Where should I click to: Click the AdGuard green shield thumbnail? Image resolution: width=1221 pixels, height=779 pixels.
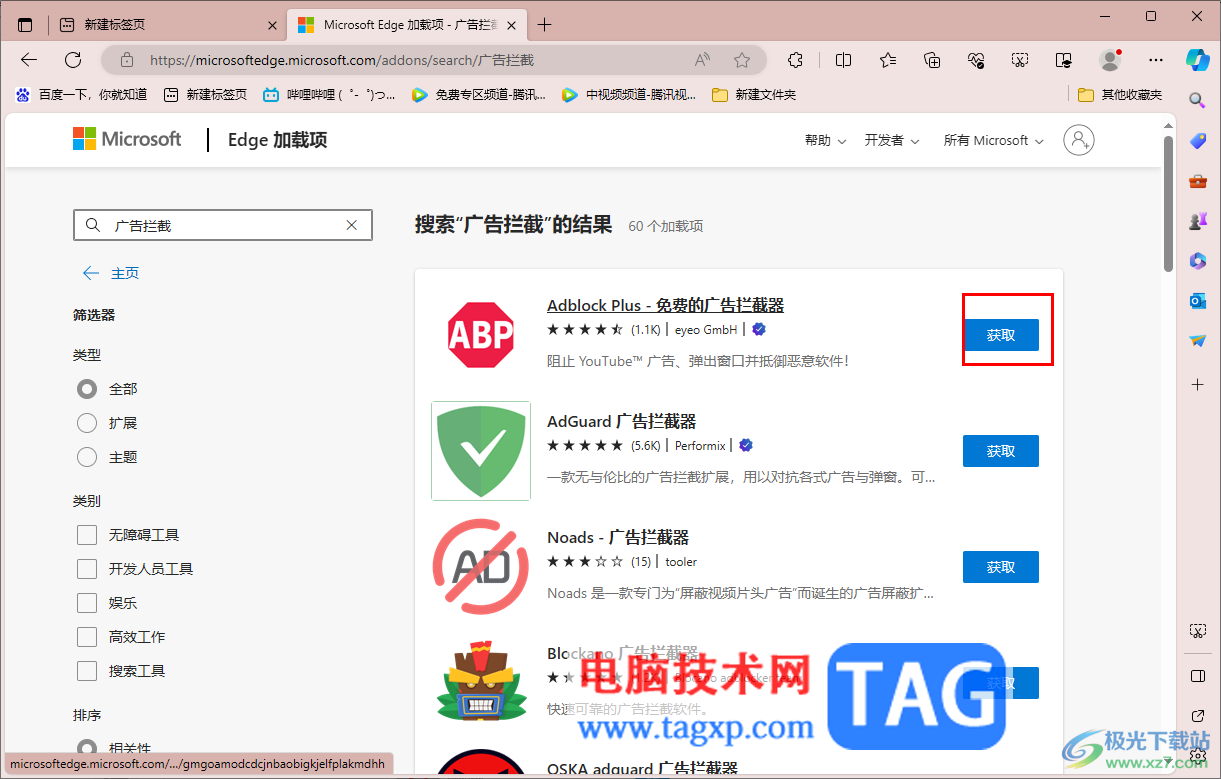click(x=481, y=451)
